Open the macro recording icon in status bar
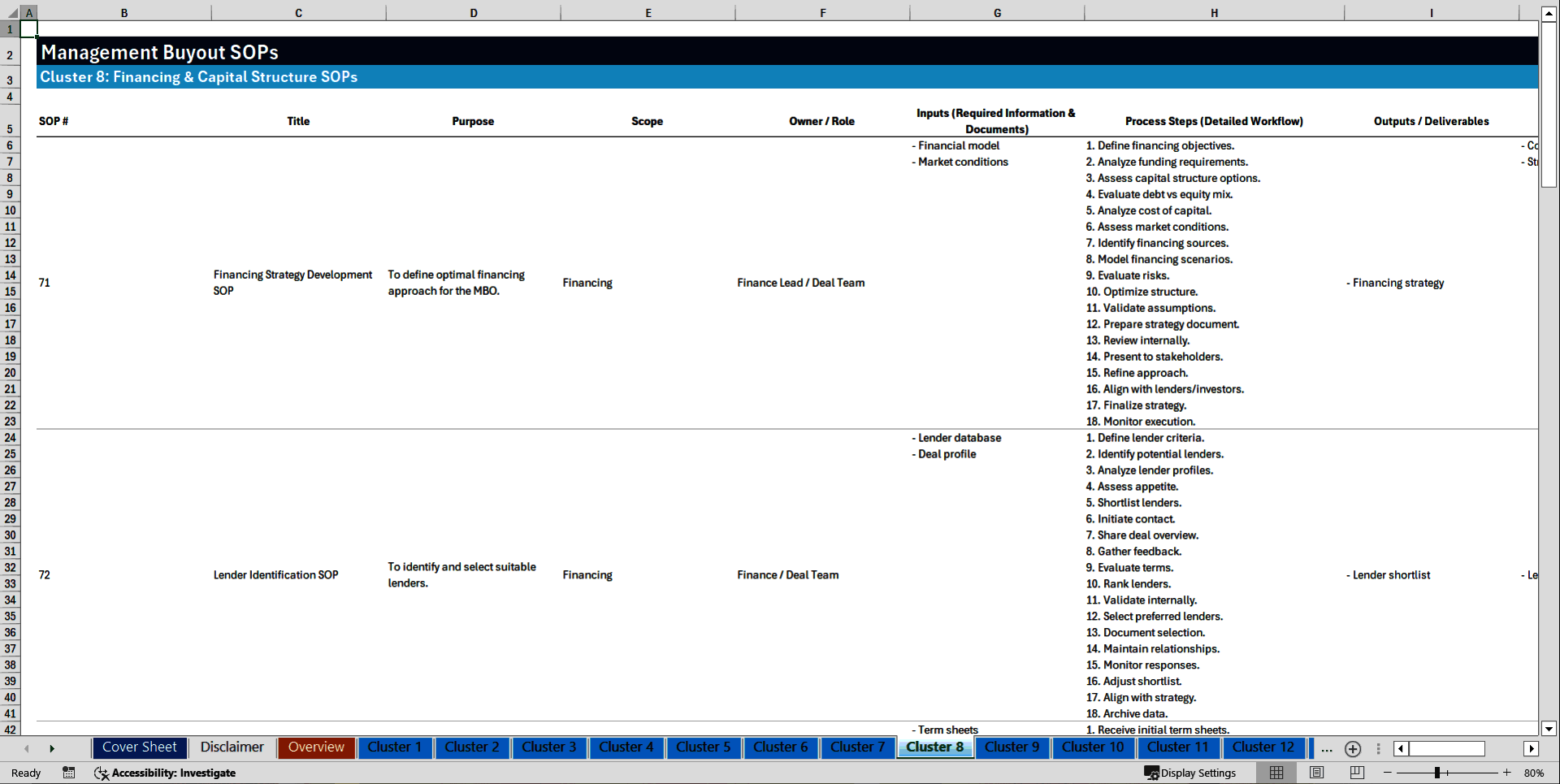This screenshot has width=1560, height=784. pos(69,773)
